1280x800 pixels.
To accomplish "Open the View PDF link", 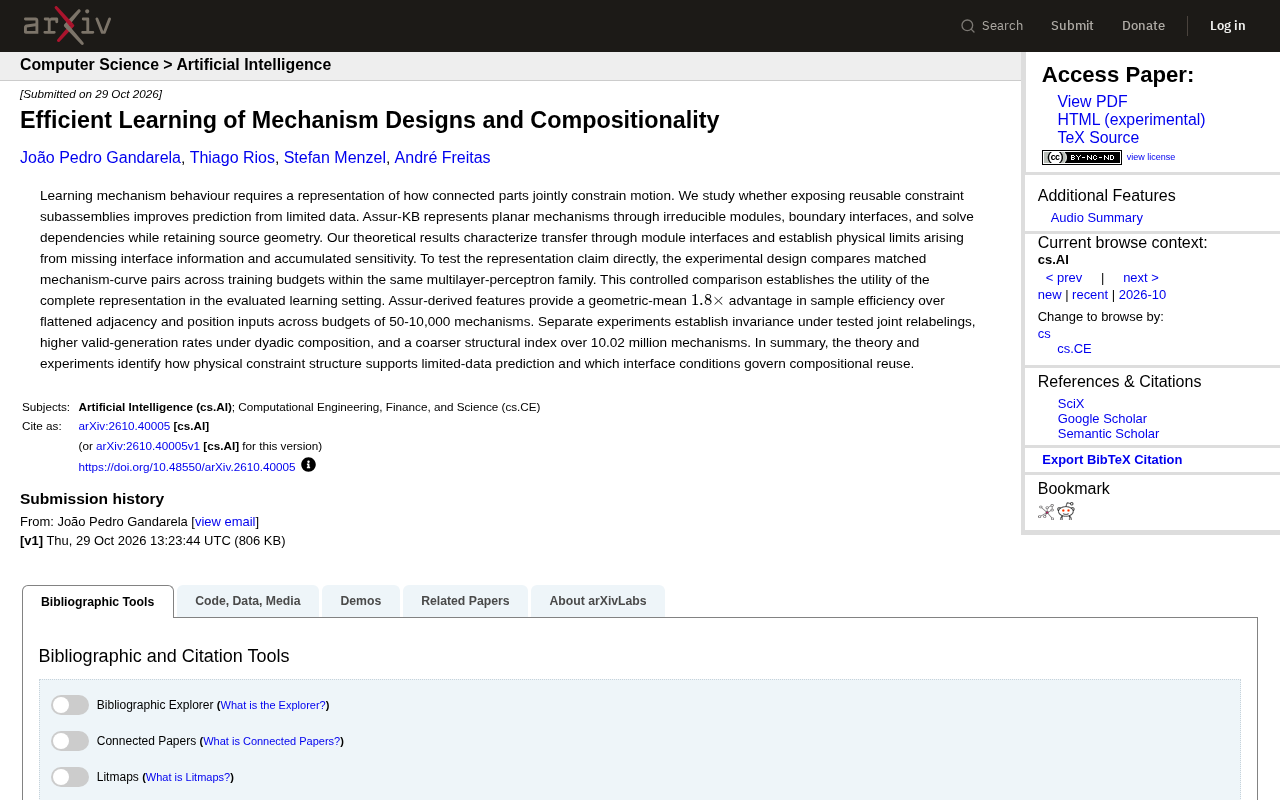I will pos(1092,102).
